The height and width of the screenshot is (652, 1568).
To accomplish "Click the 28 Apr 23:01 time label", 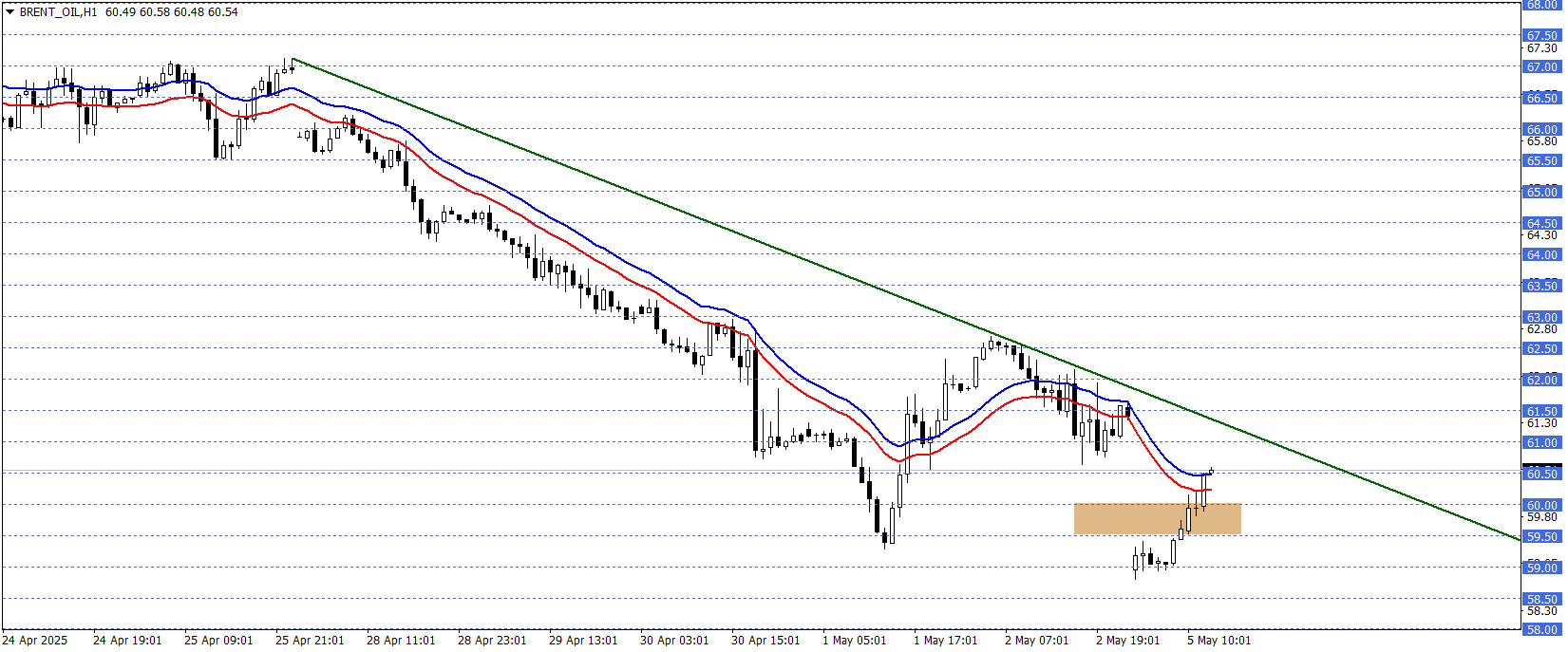I will pos(492,641).
